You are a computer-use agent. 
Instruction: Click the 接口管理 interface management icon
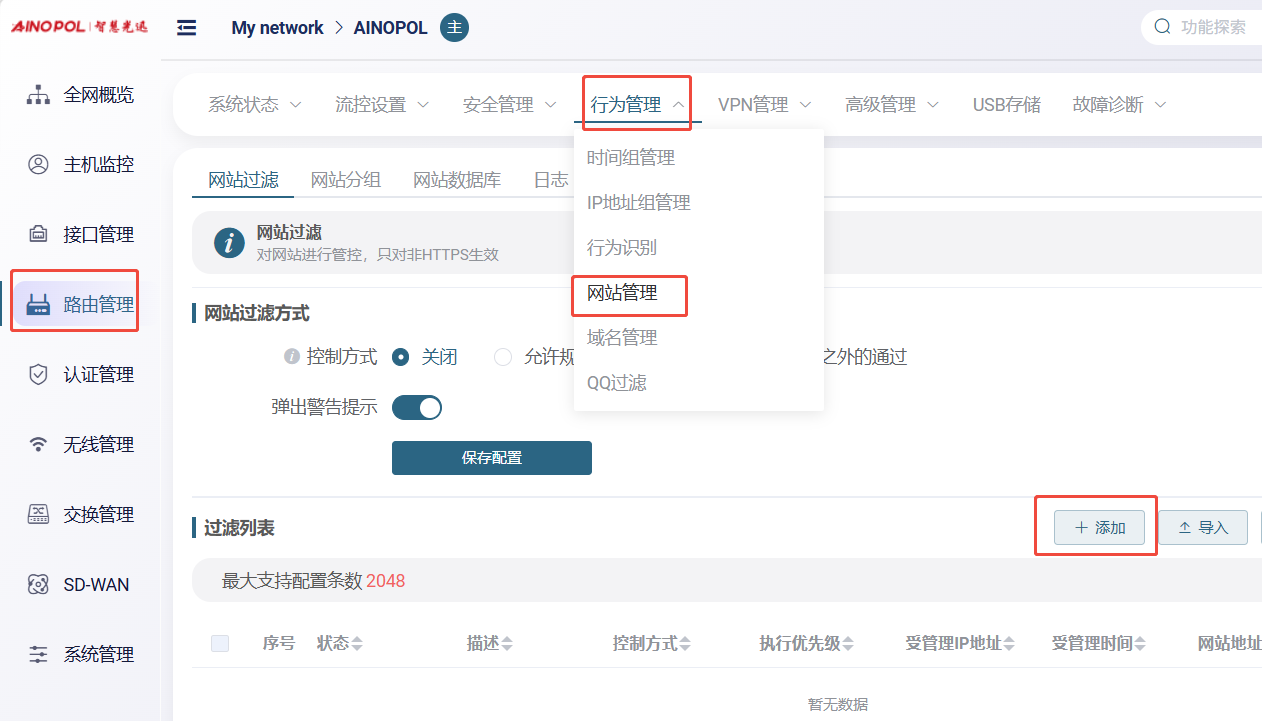click(38, 235)
